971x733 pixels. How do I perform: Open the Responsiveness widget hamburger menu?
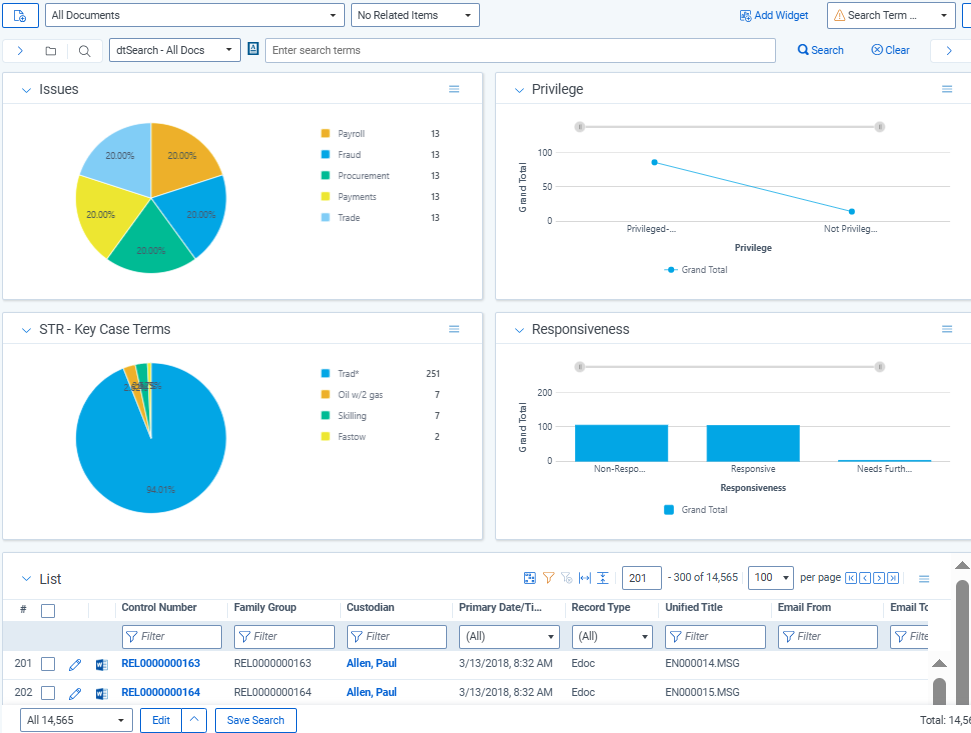click(947, 329)
